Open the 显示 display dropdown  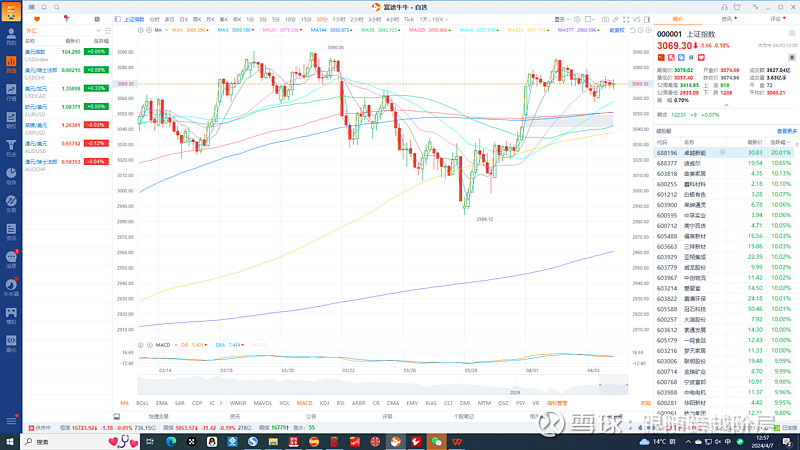562,19
